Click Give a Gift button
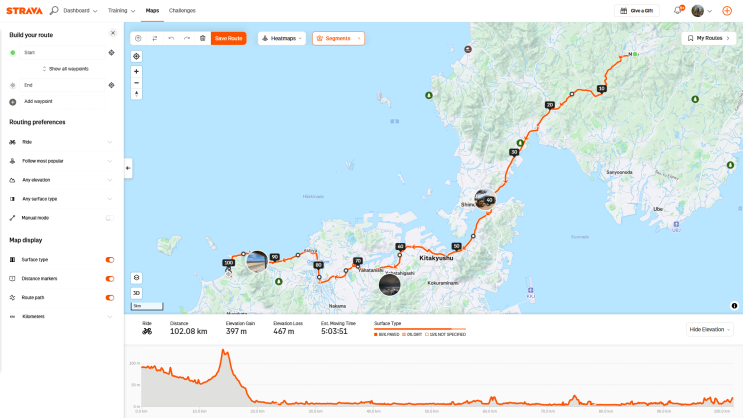743x418 pixels. 637,10
